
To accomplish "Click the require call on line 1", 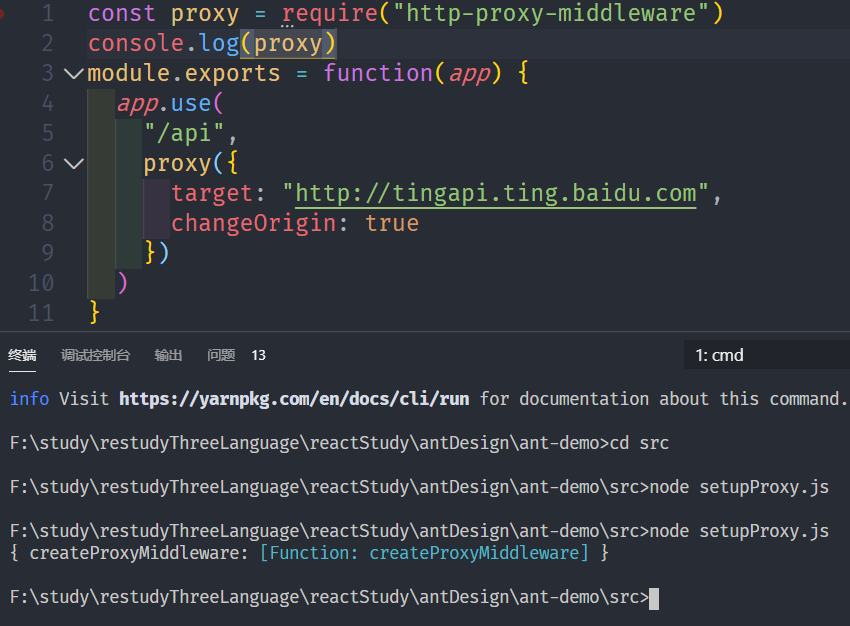I will [330, 14].
